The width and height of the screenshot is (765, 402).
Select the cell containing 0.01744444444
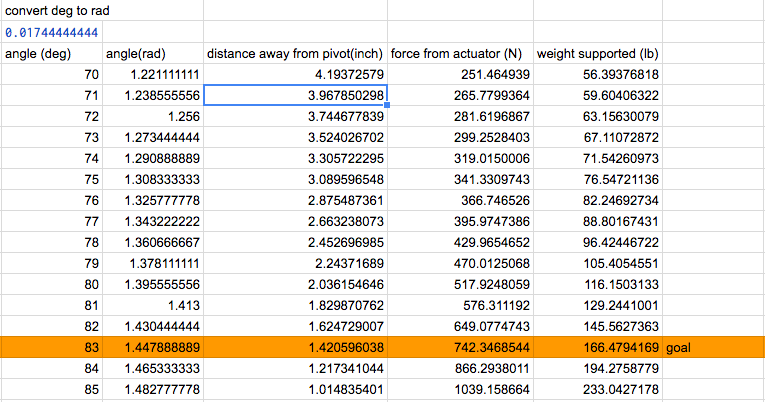pyautogui.click(x=52, y=33)
